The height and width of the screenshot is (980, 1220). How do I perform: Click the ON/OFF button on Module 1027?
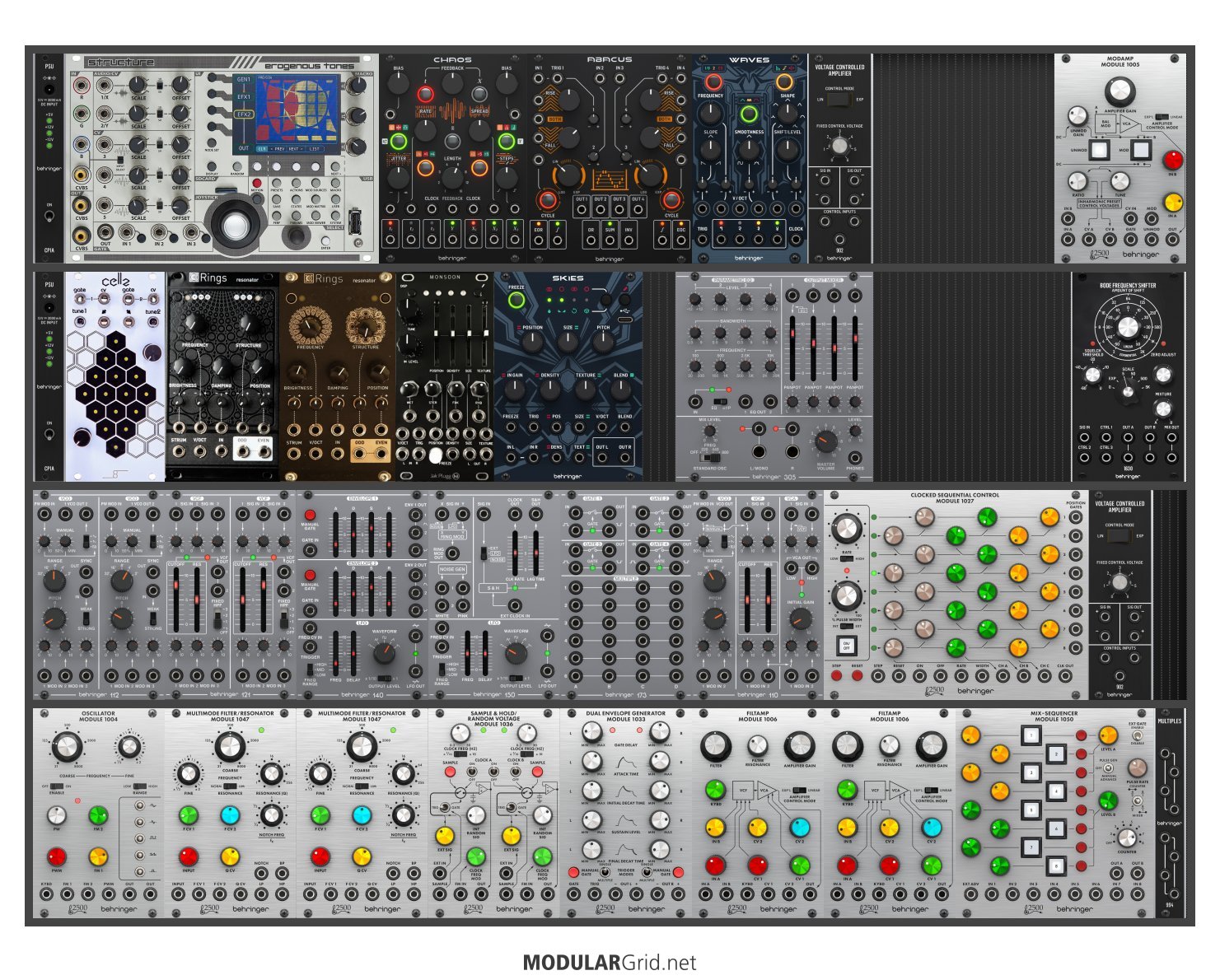click(846, 646)
